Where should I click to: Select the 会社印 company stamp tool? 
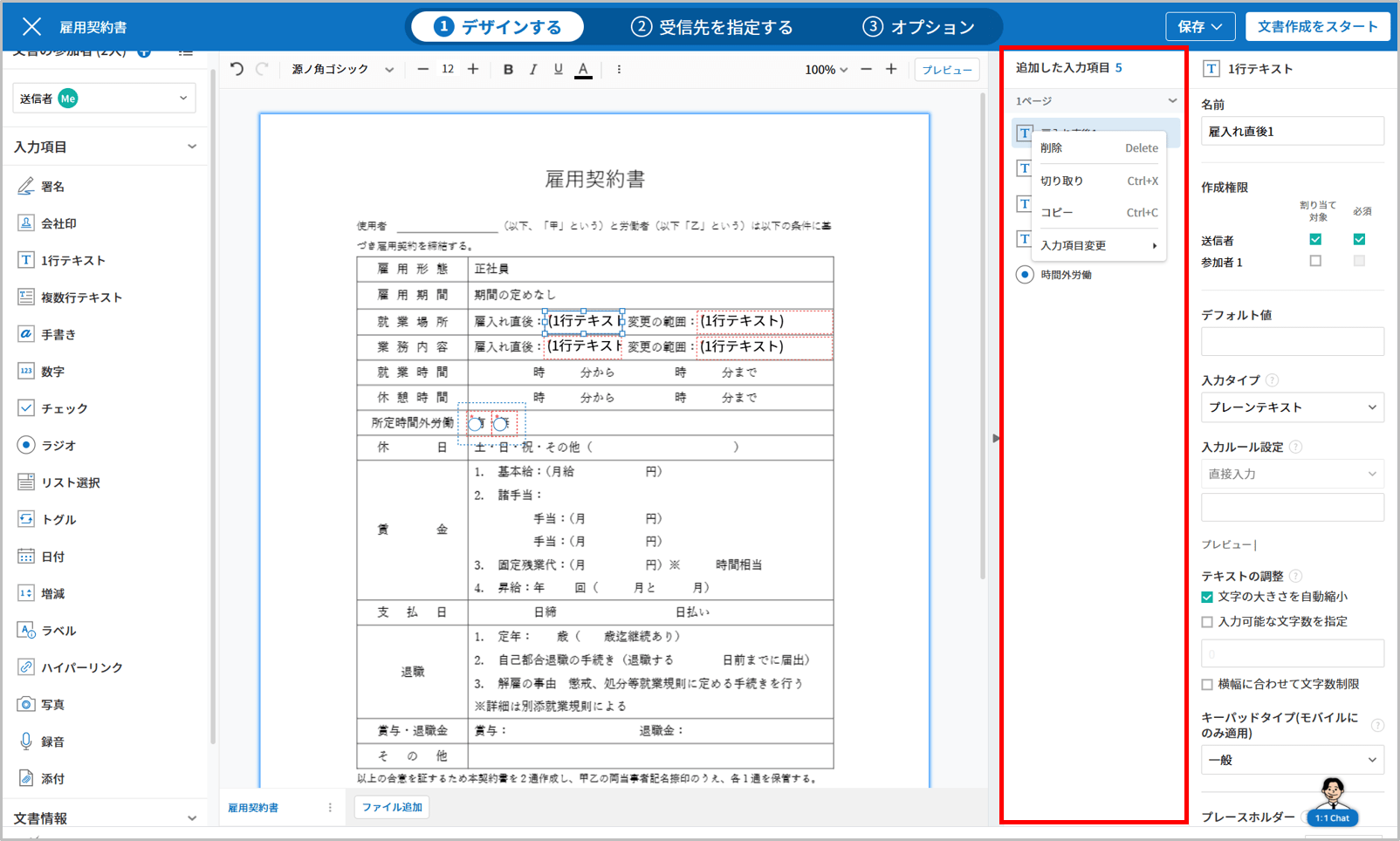point(58,223)
